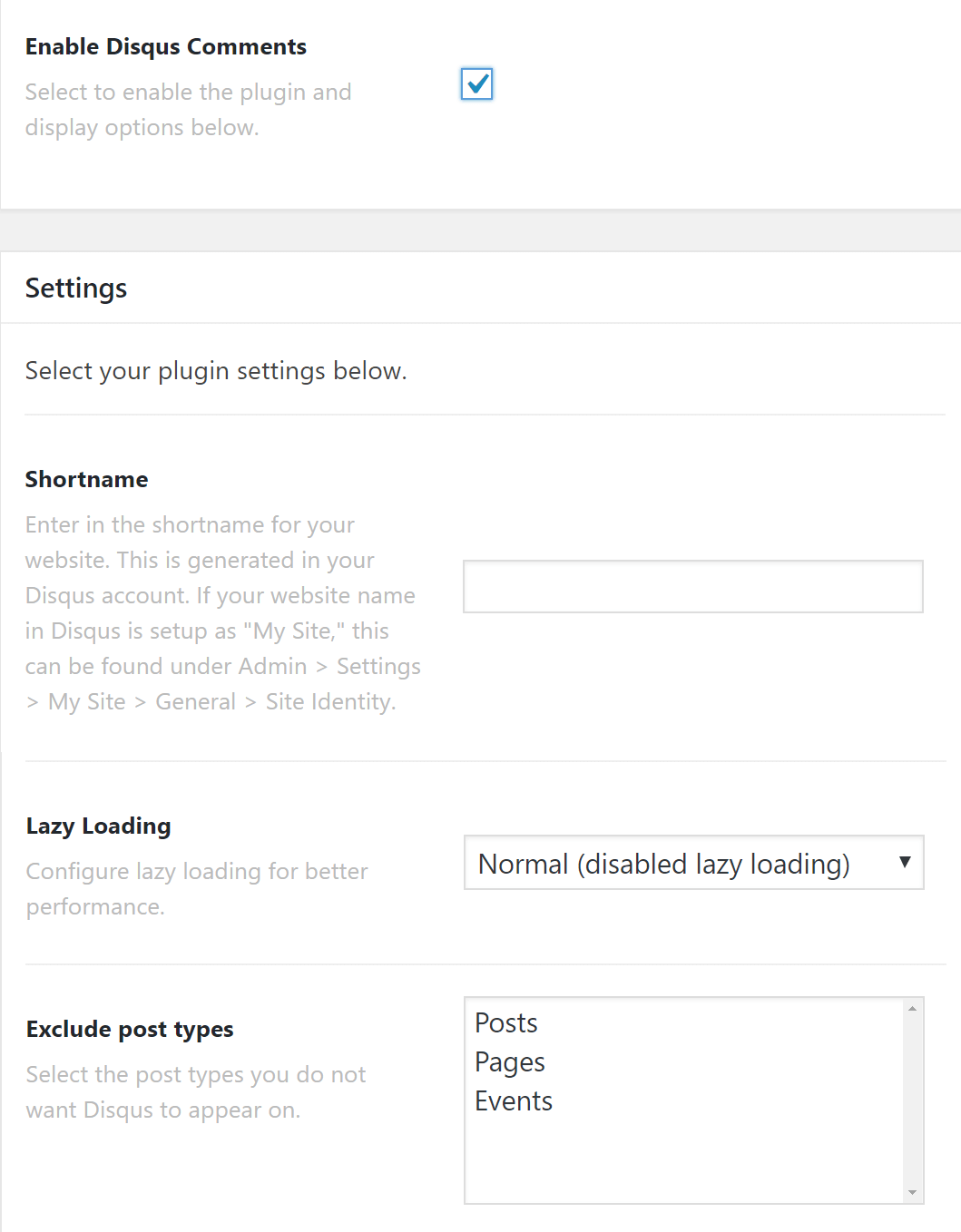The width and height of the screenshot is (961, 1232).
Task: Click the scrollbar of the post types list
Action: [910, 1100]
